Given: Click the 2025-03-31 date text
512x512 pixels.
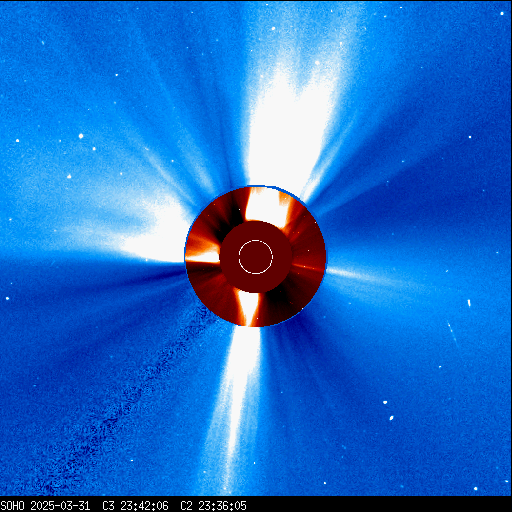Looking at the screenshot, I should 60,506.
